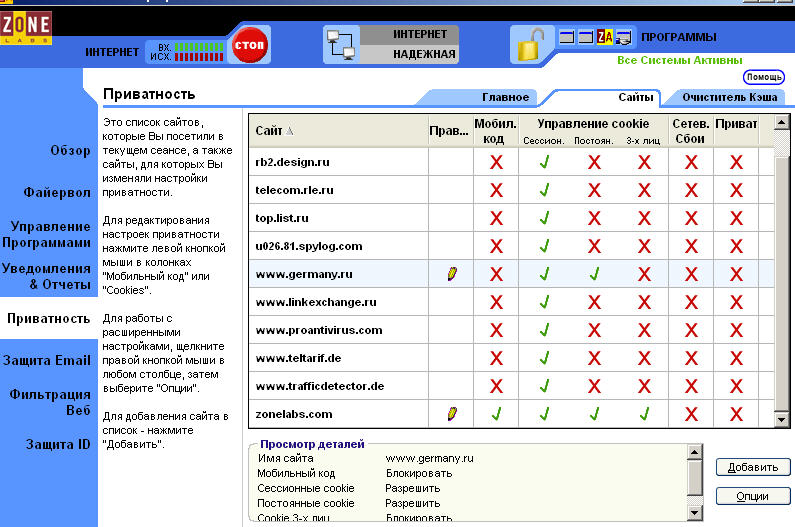Toggle persistent cookie for top.list.ru
795x527 pixels.
[x=594, y=218]
